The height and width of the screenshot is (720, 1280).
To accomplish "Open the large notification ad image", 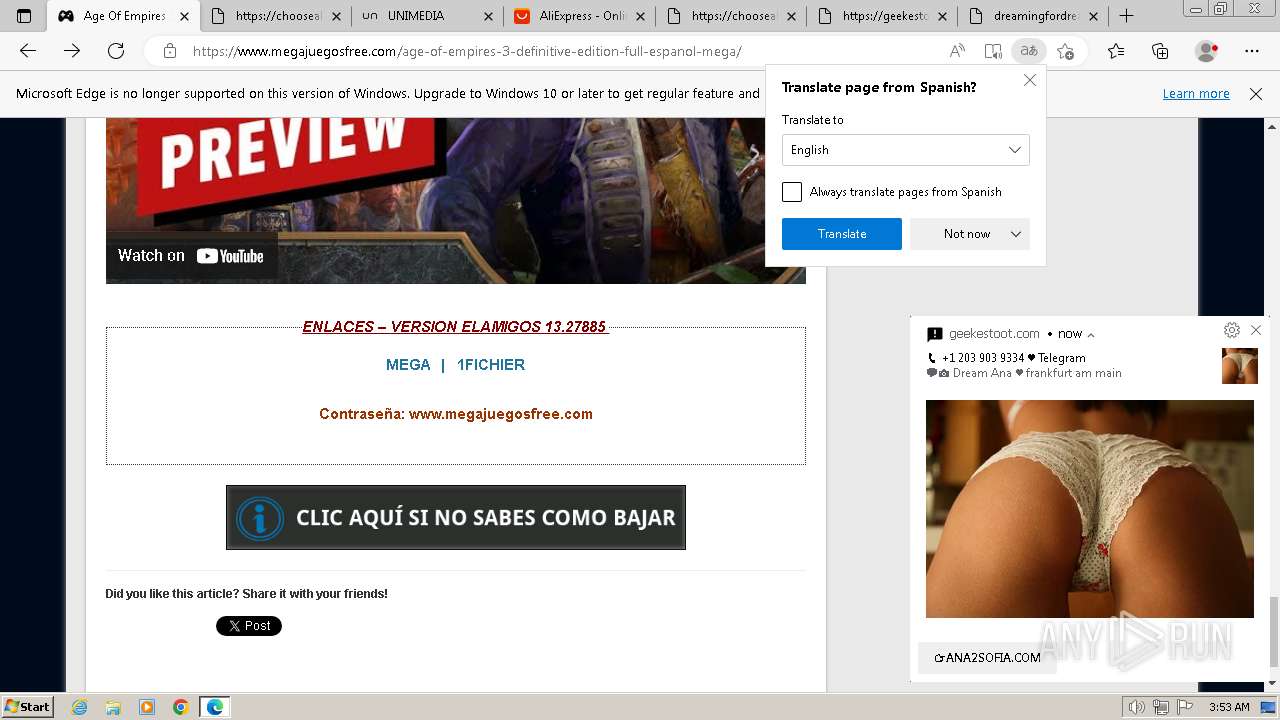I will [x=1090, y=509].
